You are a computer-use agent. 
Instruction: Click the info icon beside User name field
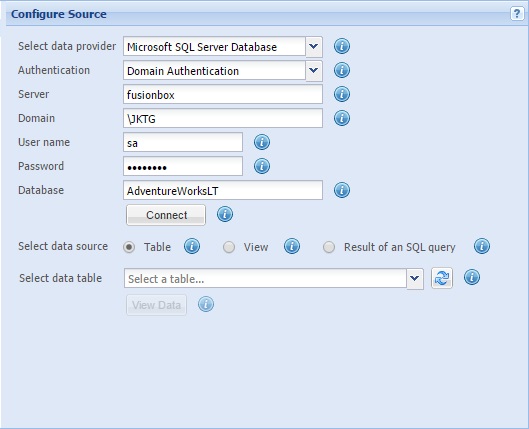tap(262, 142)
